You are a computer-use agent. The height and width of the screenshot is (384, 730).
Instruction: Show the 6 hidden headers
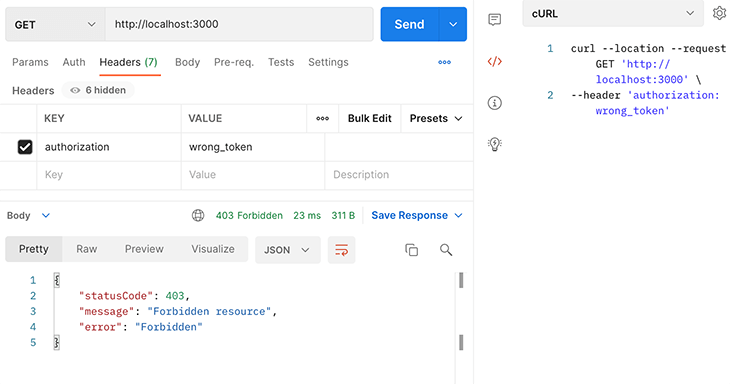click(x=98, y=90)
